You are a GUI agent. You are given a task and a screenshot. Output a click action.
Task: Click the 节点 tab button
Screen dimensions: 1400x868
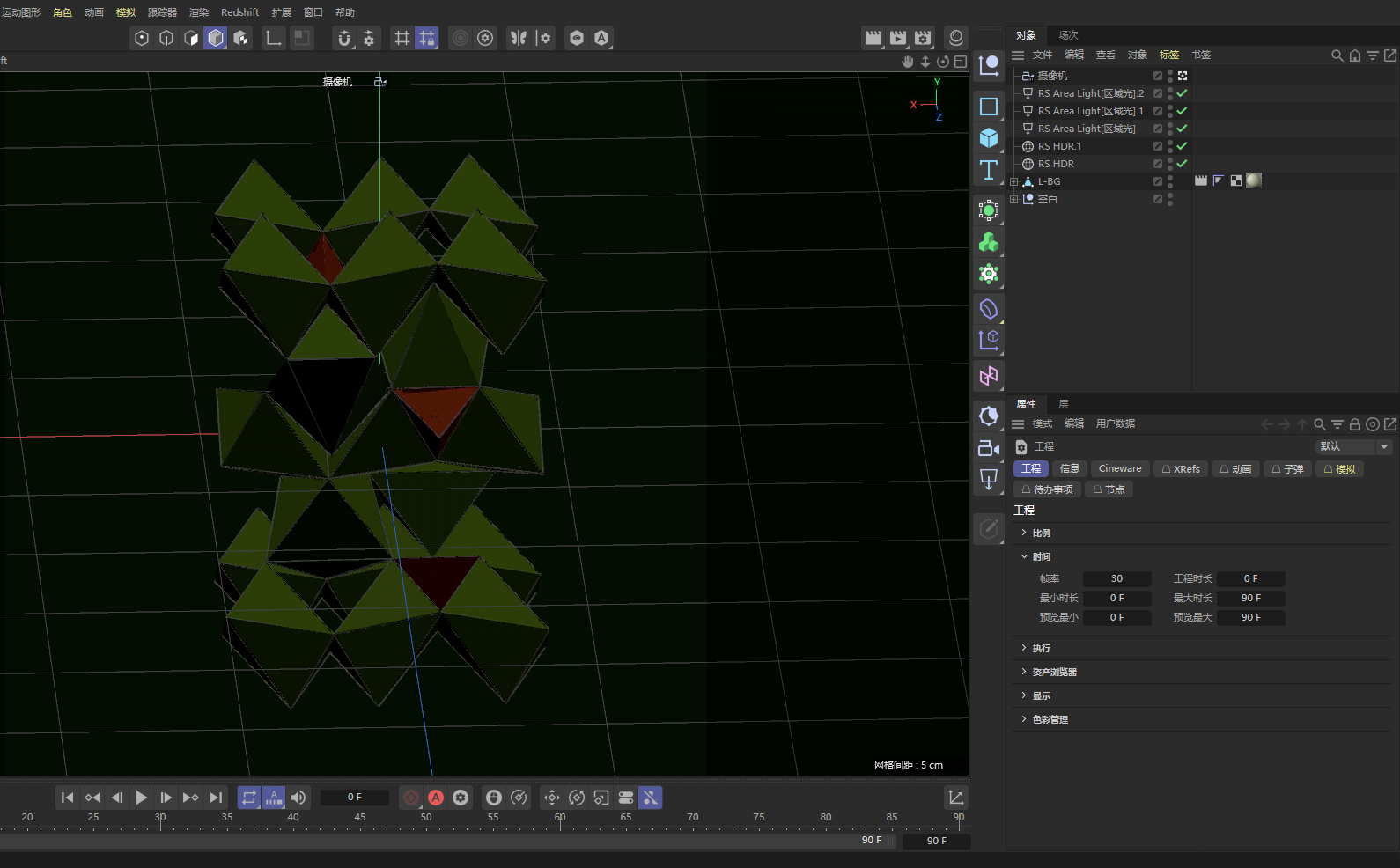[1109, 489]
